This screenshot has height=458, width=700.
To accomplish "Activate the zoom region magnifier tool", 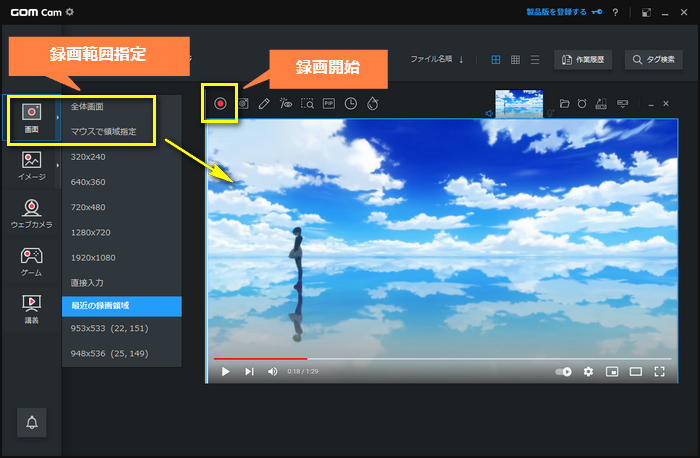I will 307,104.
